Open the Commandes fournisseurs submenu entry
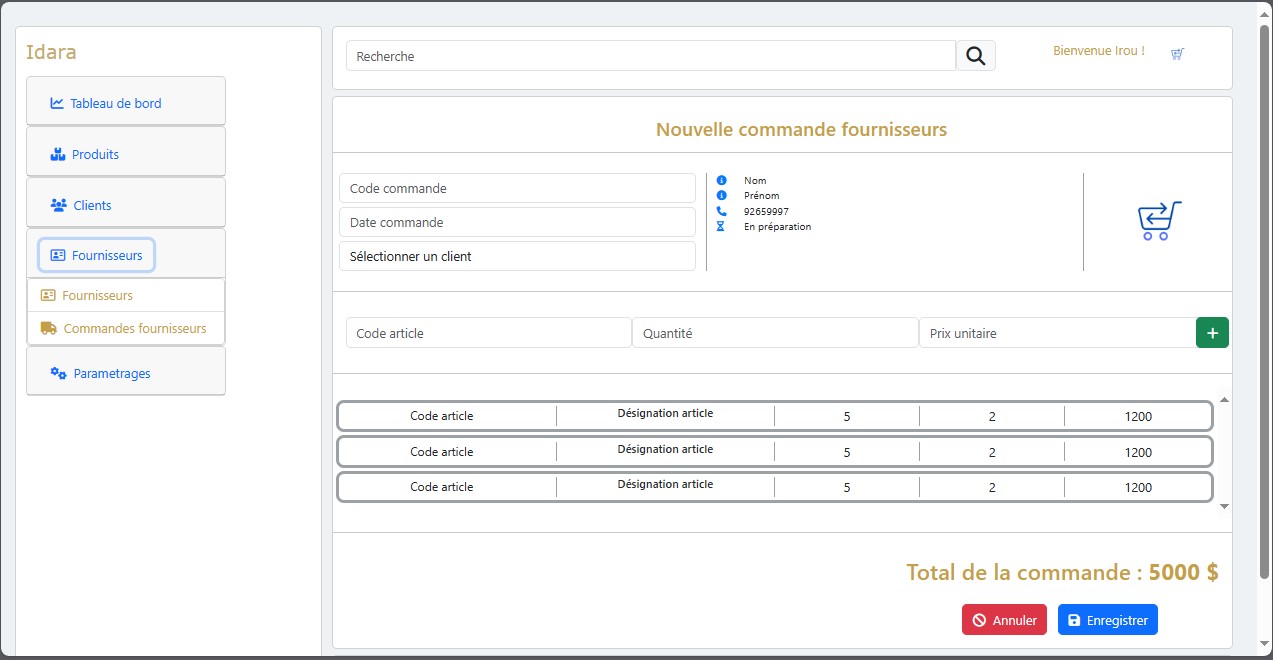This screenshot has height=660, width=1273. pyautogui.click(x=134, y=328)
